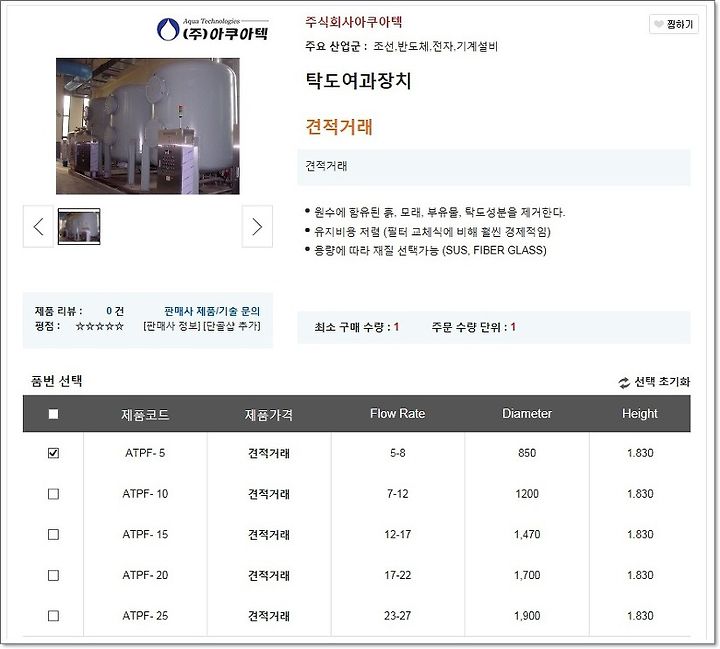
Task: Click diameter value 1,470
Action: 527,535
